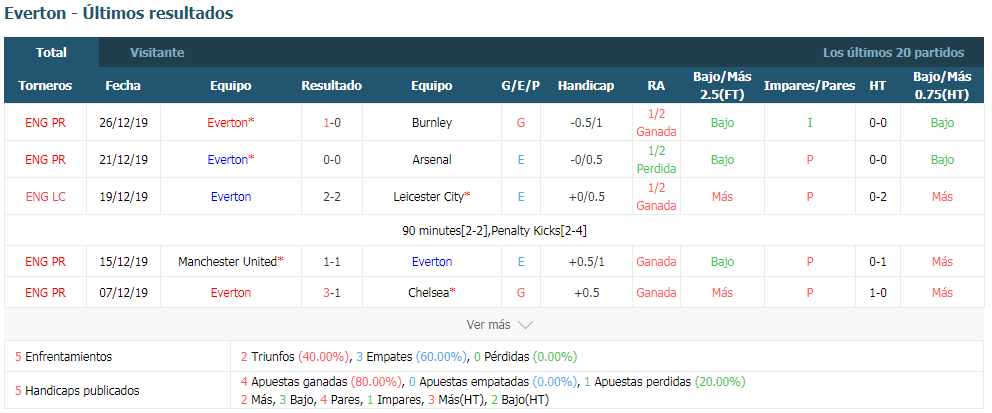
Task: Click the 3-1 result versus Chelsea
Action: [332, 293]
